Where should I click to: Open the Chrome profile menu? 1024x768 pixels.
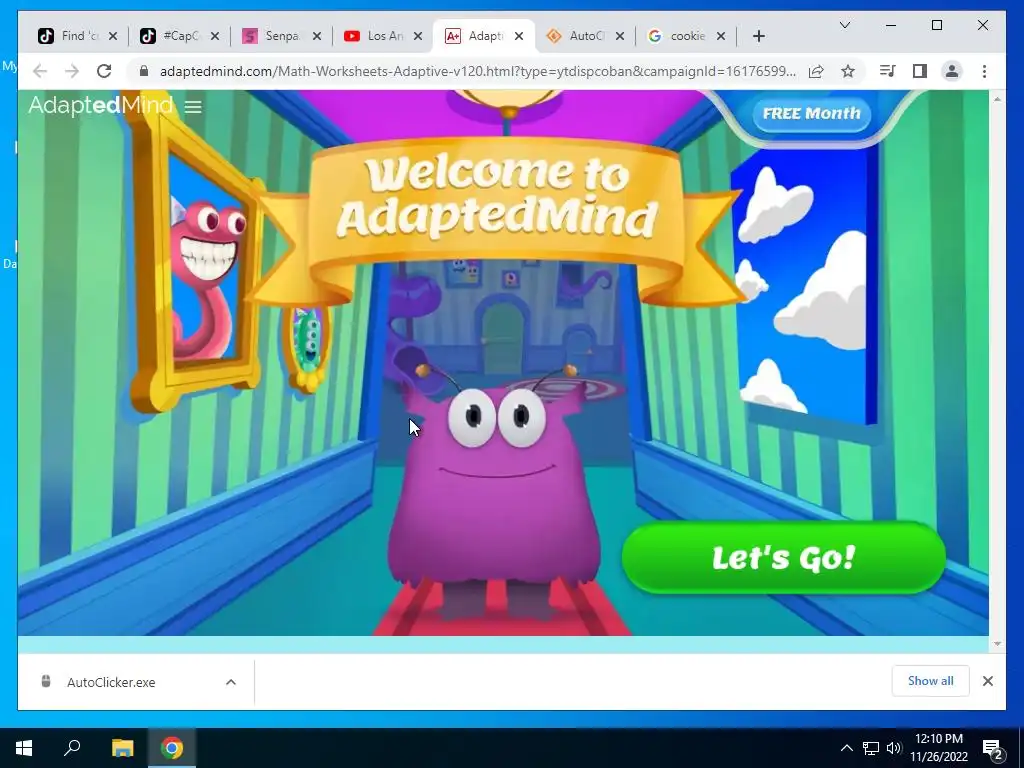pos(952,71)
